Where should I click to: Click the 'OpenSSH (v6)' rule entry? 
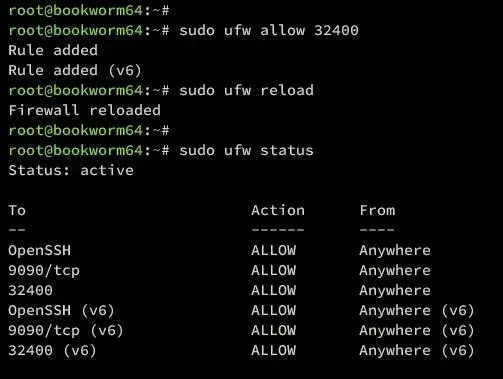(62, 310)
